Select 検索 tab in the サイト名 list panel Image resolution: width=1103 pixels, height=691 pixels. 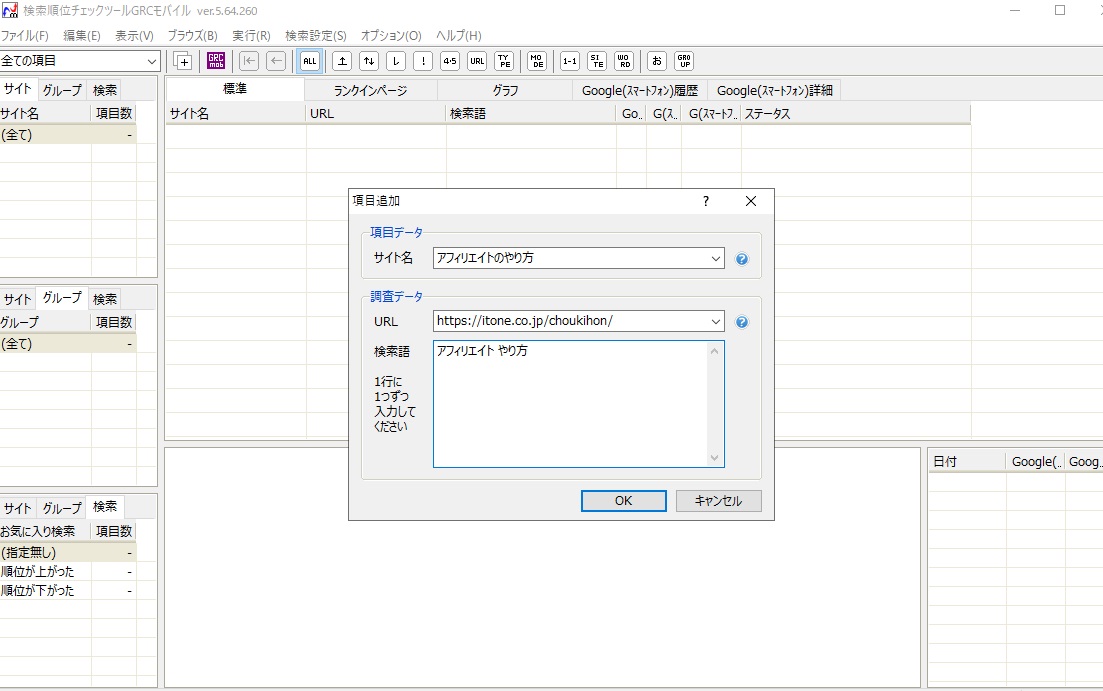[x=105, y=90]
